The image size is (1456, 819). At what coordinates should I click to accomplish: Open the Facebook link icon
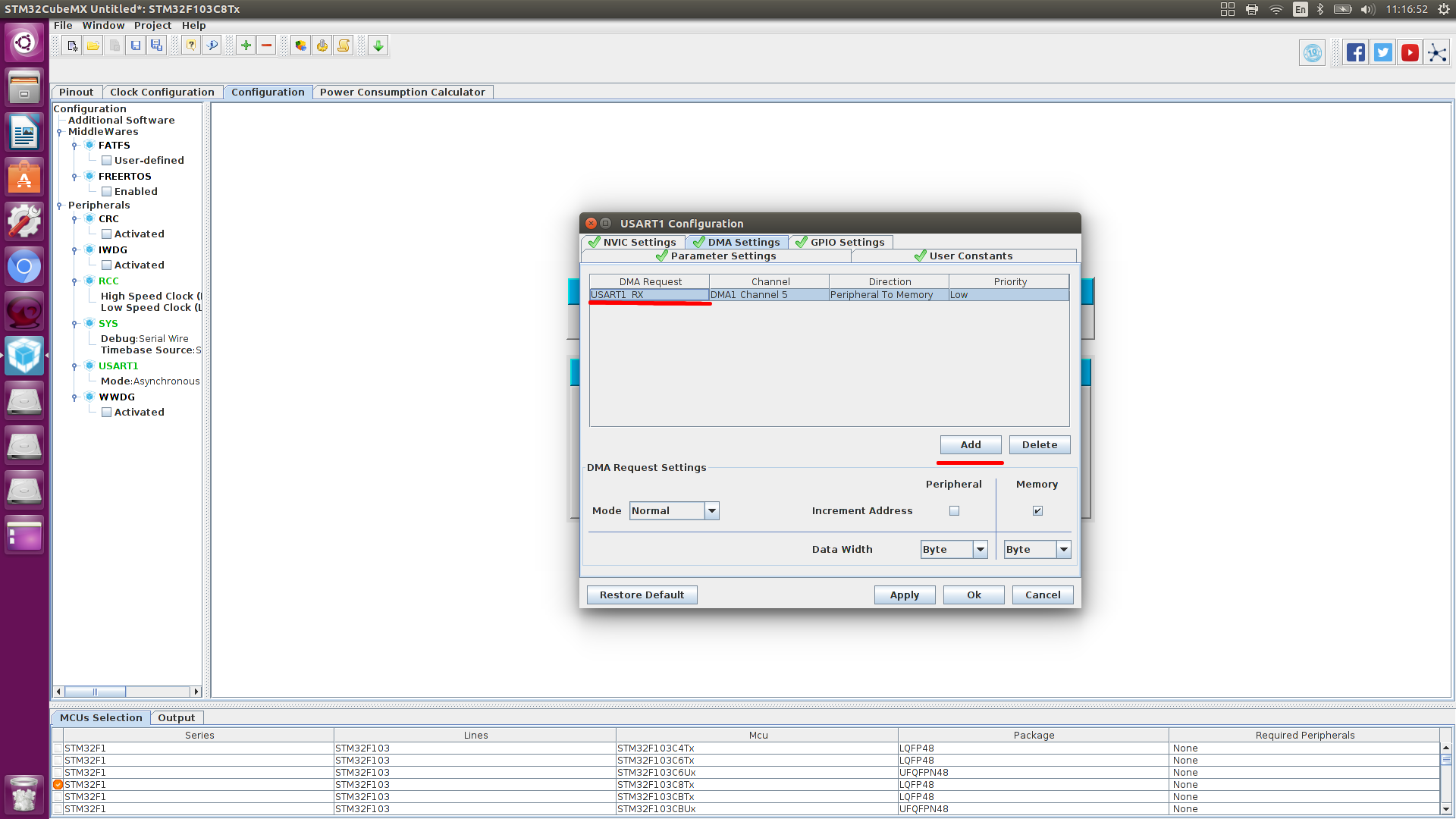coord(1356,52)
